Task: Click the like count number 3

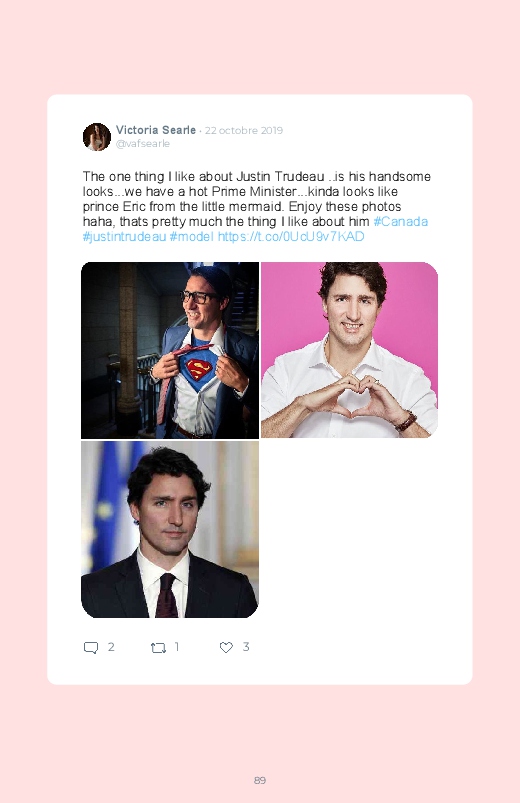Action: [x=246, y=647]
